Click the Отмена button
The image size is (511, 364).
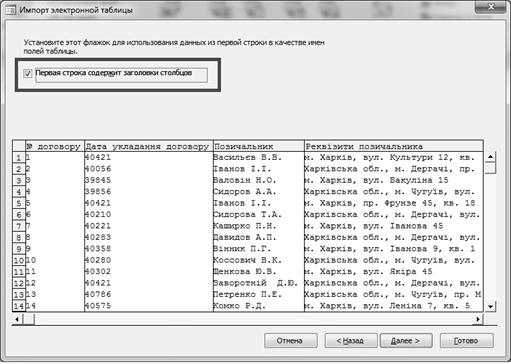tap(290, 341)
